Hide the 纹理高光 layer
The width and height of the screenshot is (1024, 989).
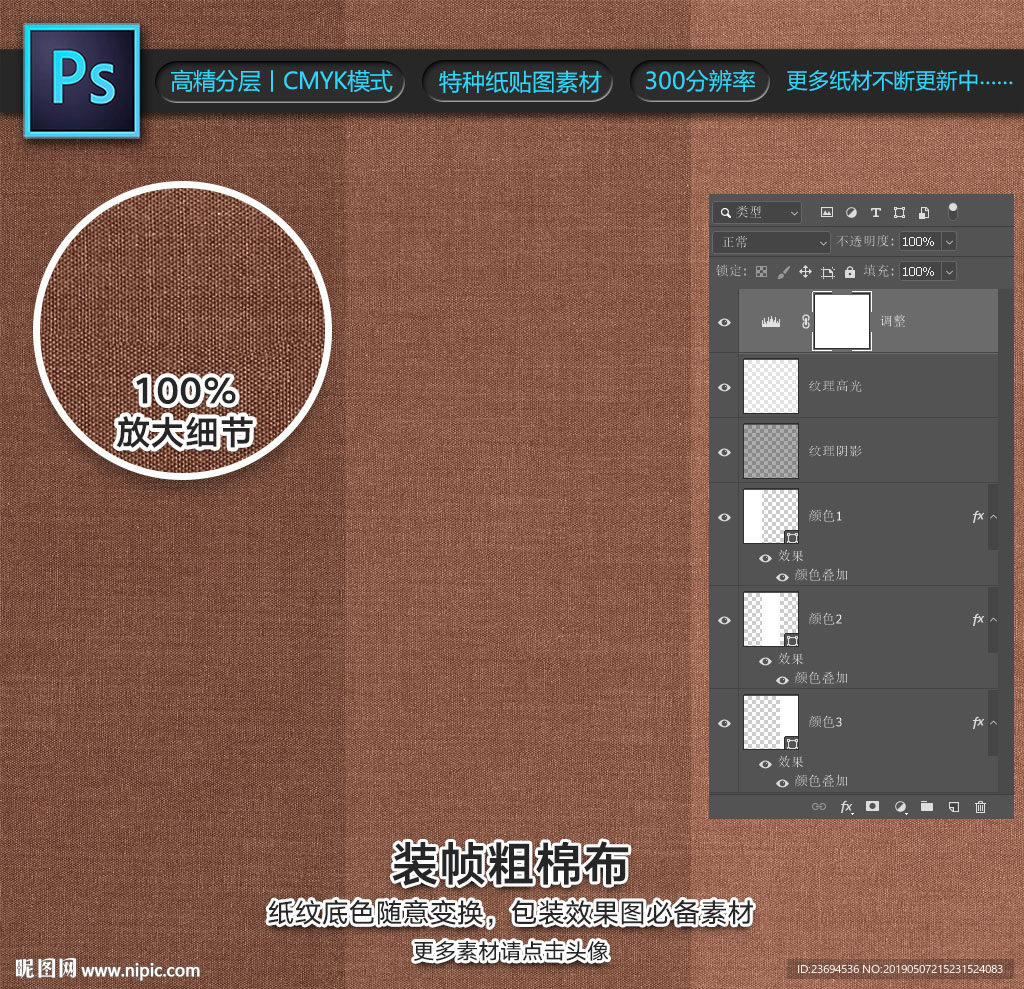724,387
